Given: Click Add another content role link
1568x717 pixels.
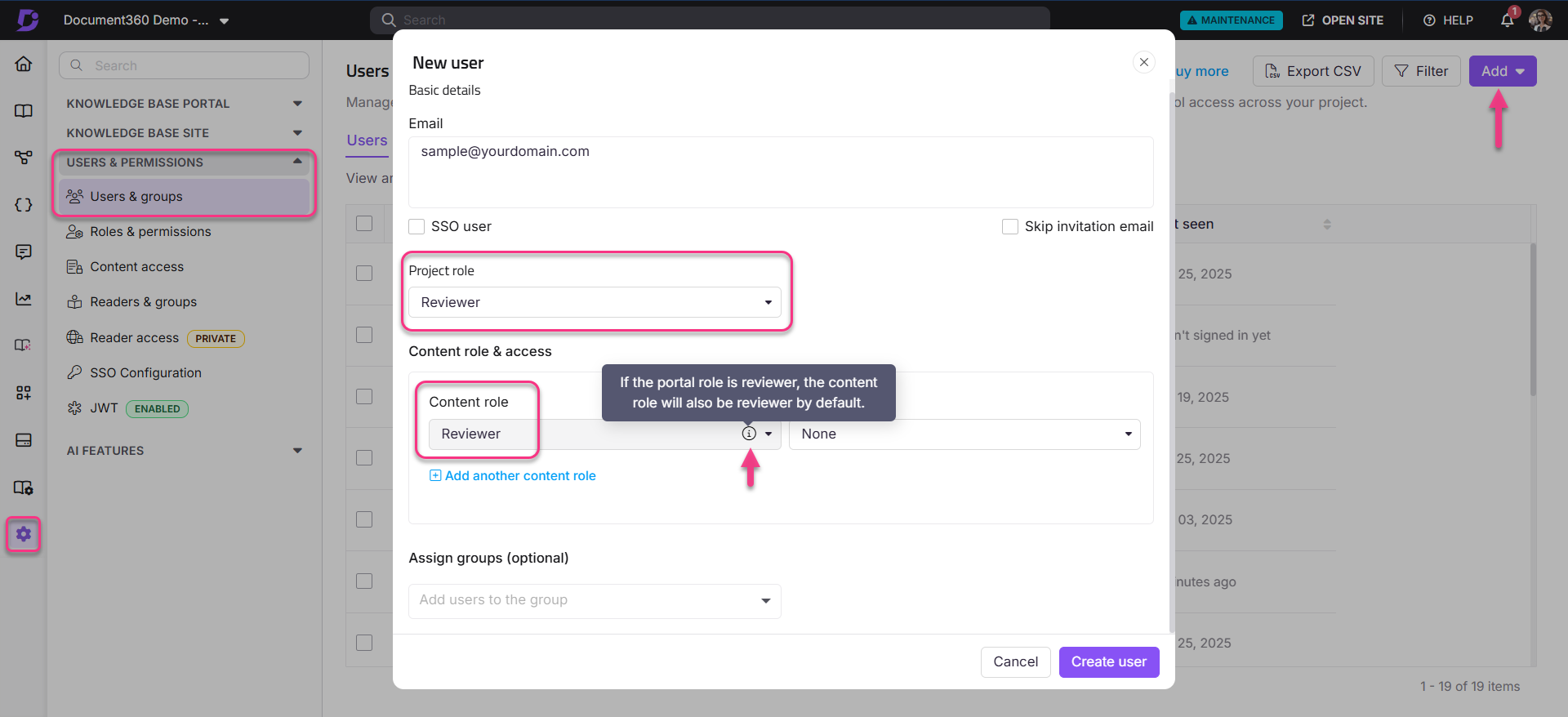Looking at the screenshot, I should (513, 476).
